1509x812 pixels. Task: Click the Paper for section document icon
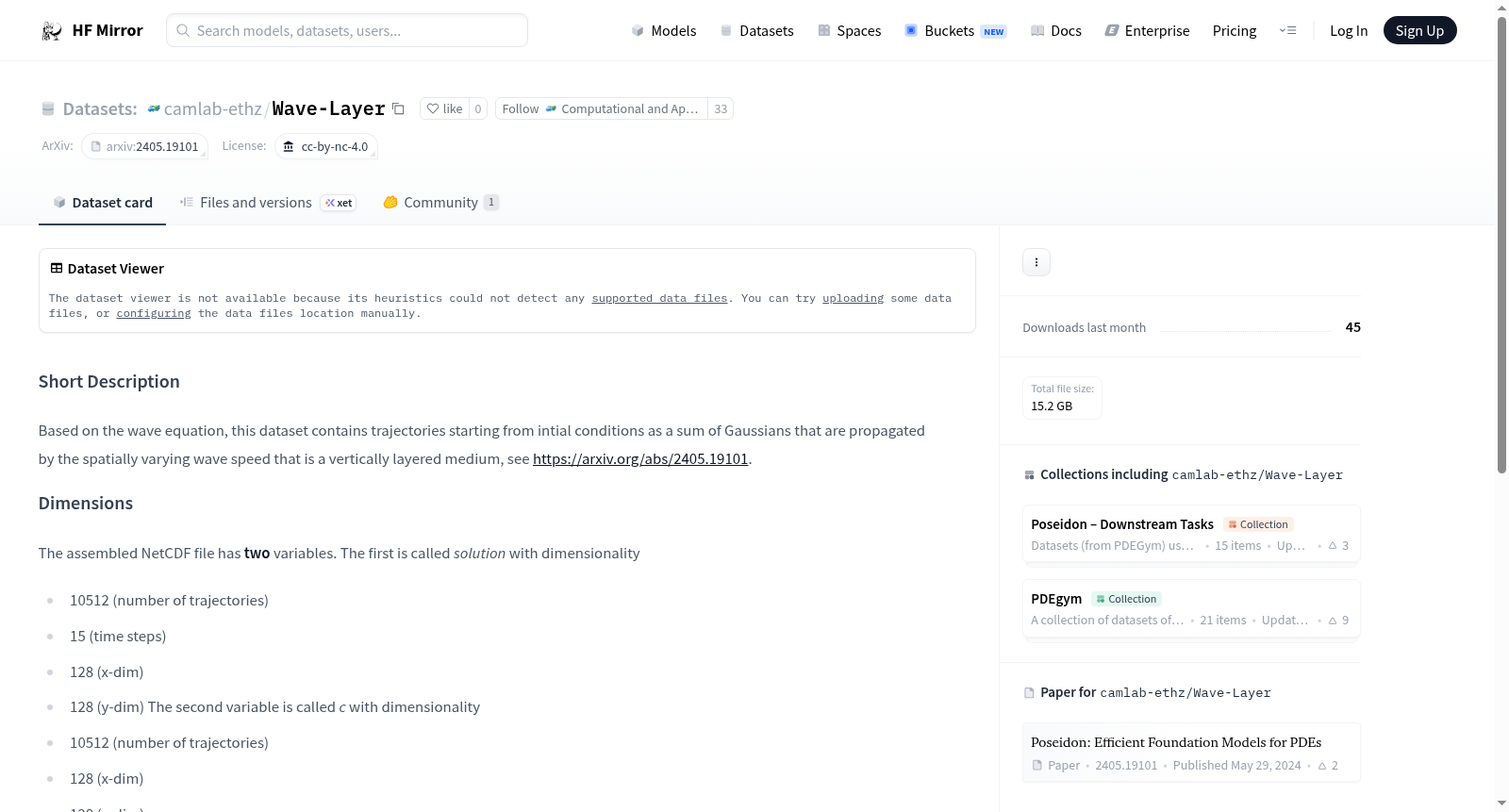[x=1029, y=693]
